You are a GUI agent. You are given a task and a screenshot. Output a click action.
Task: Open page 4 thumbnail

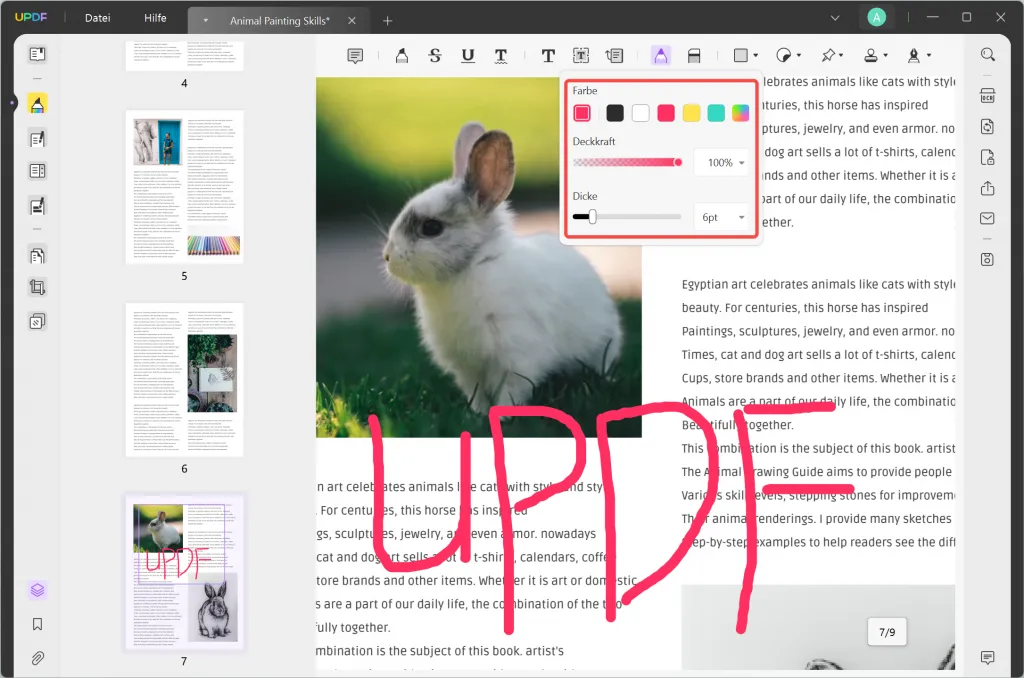185,56
